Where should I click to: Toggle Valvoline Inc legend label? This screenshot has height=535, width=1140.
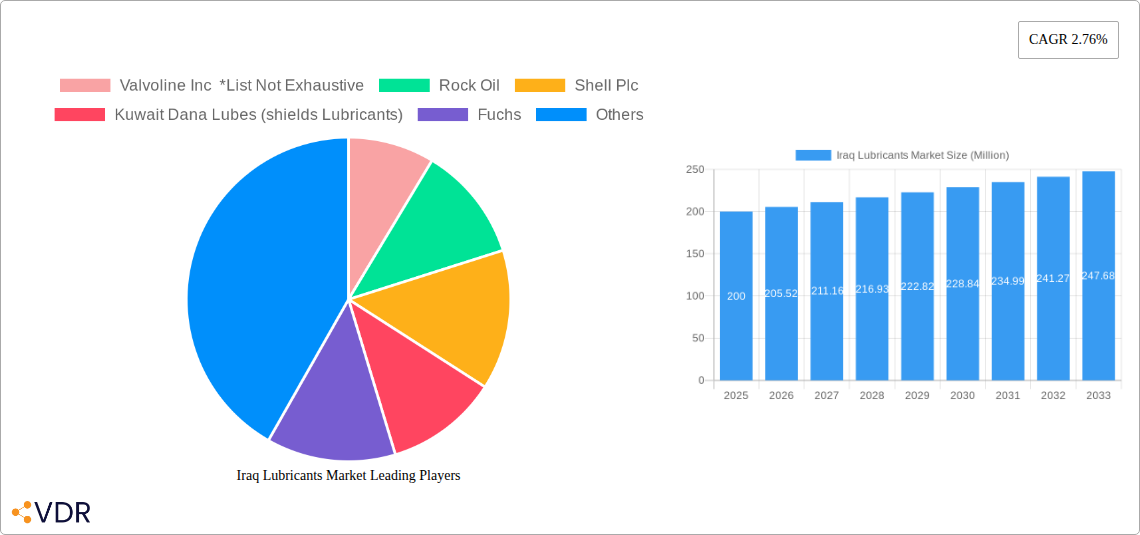coord(241,85)
